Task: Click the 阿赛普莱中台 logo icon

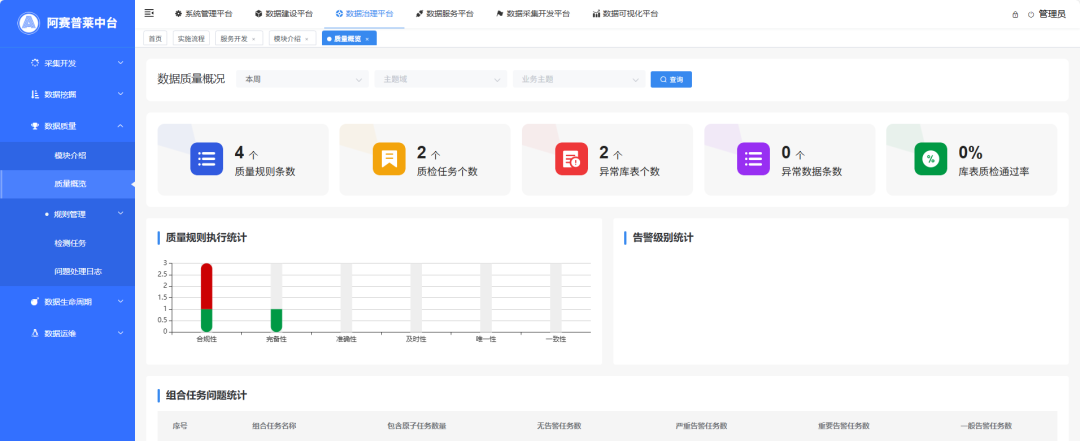Action: [x=28, y=24]
